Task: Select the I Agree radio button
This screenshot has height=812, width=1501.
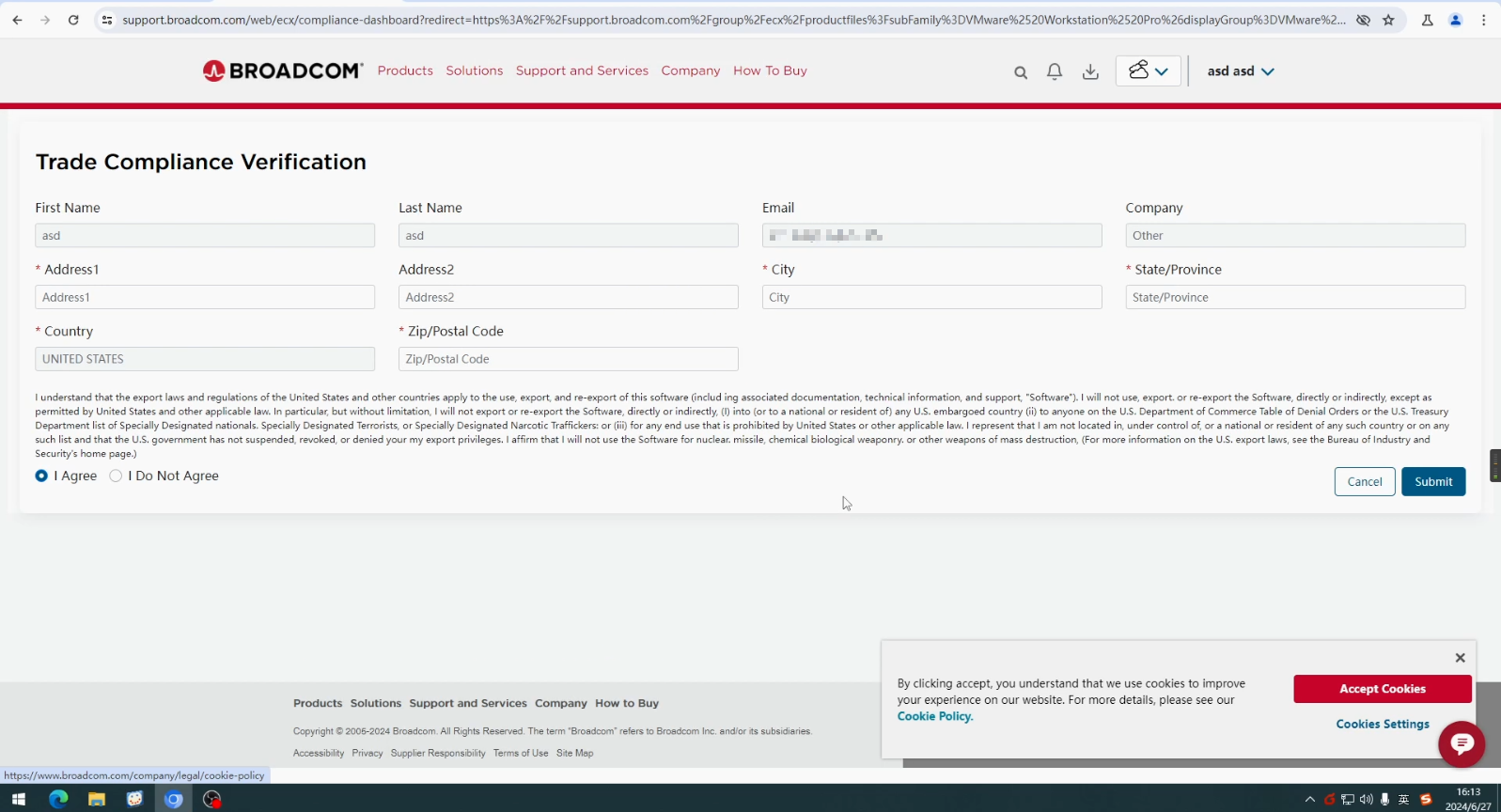Action: [x=41, y=476]
